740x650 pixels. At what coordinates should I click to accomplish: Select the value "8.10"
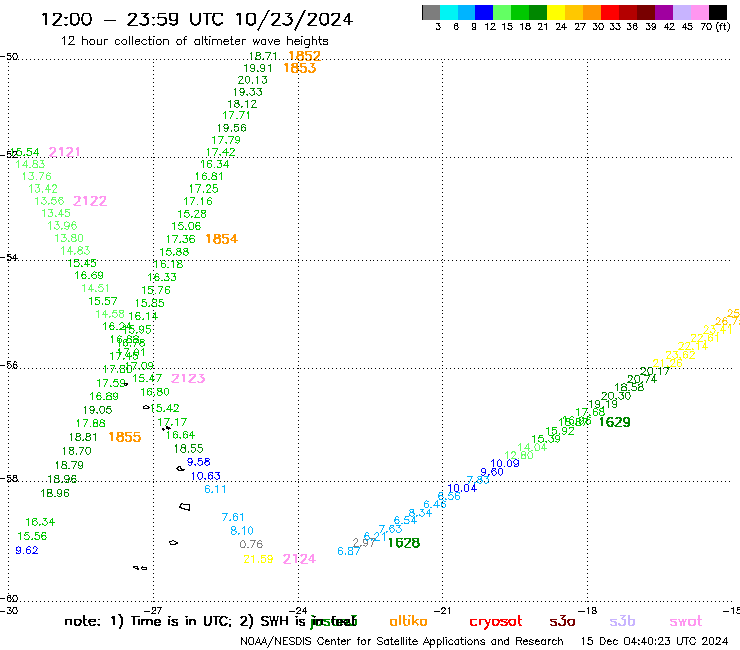click(242, 531)
